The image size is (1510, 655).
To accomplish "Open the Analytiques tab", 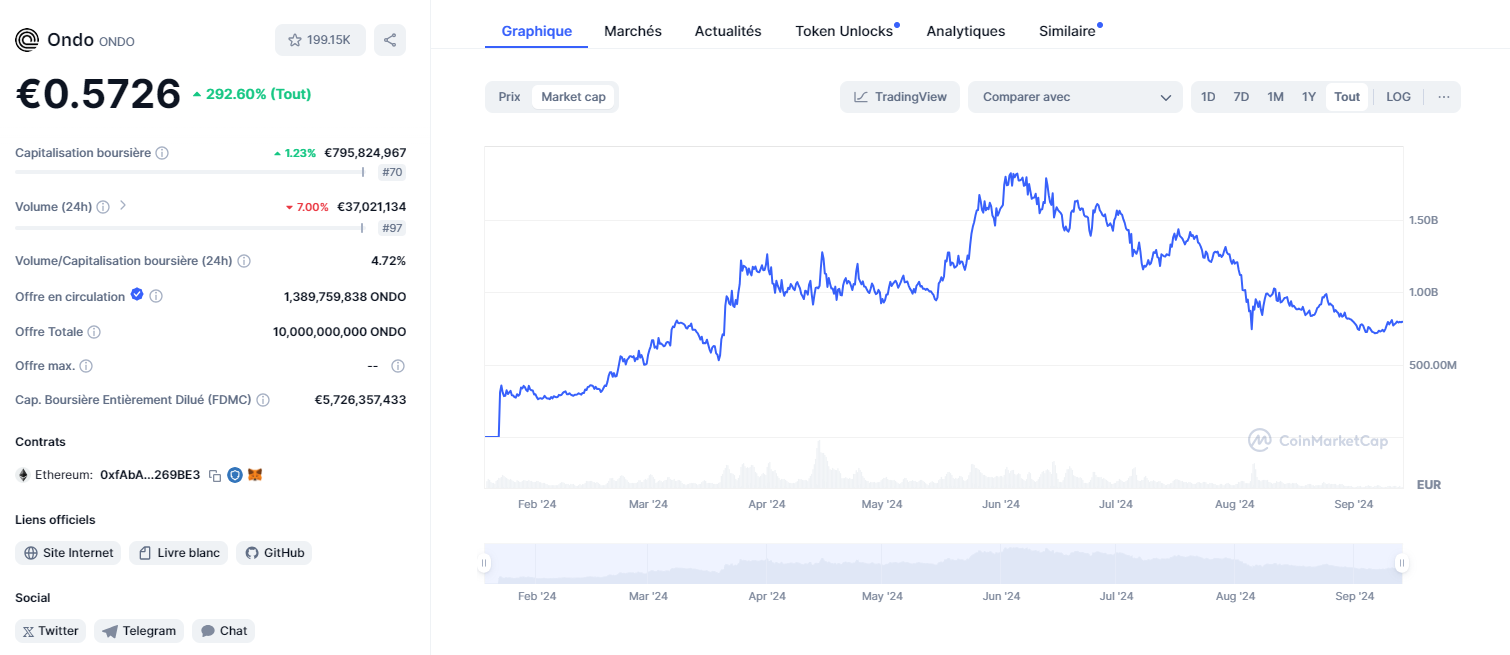I will click(966, 31).
